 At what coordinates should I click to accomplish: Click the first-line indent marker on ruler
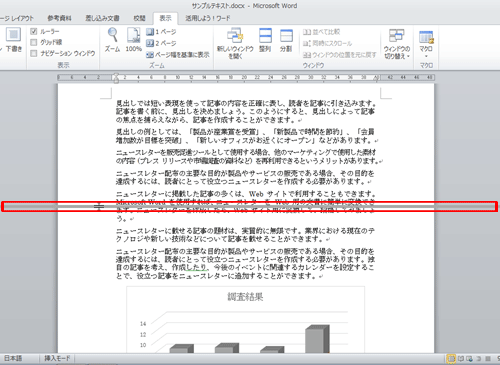click(116, 75)
